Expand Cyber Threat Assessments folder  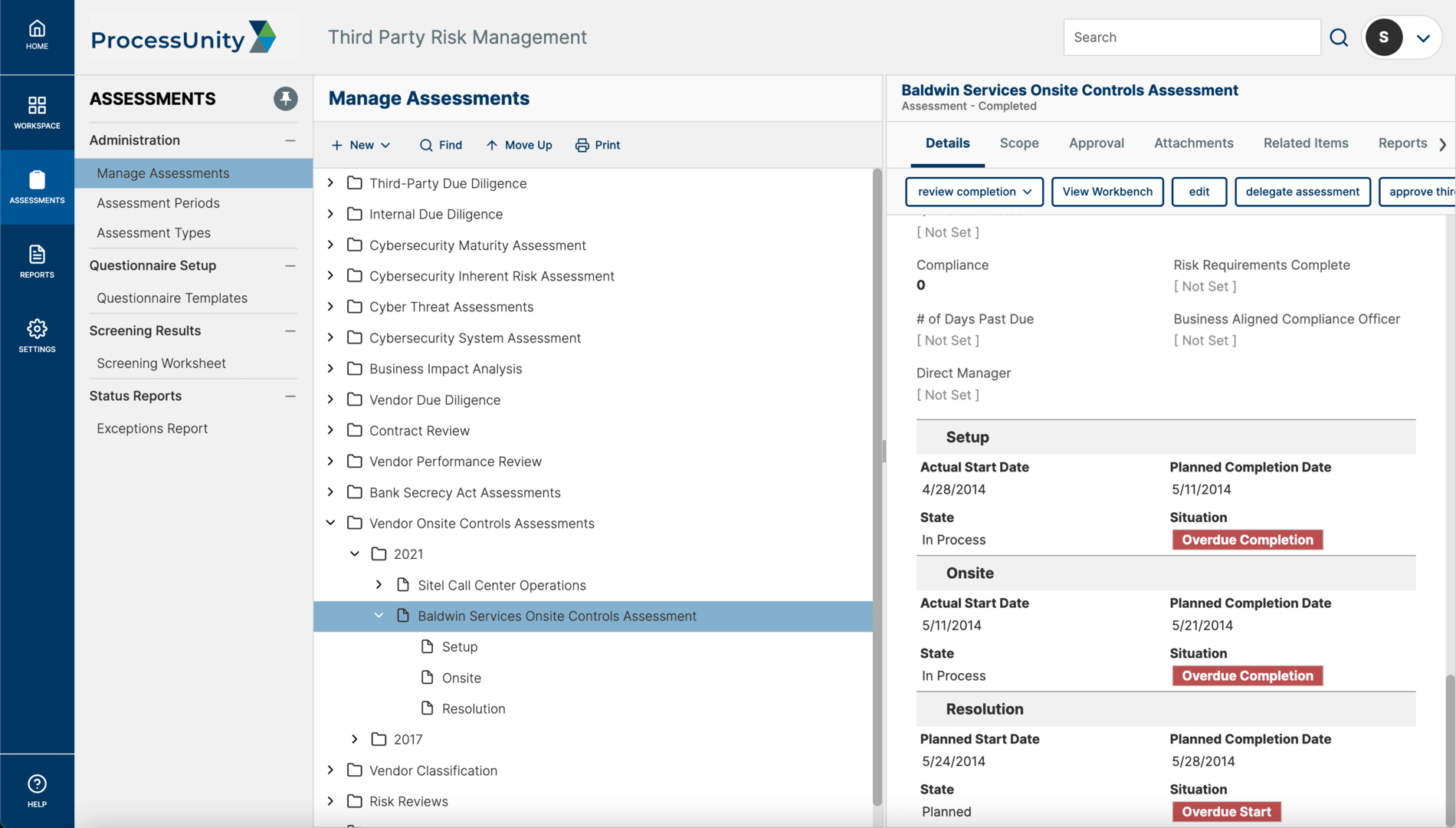tap(330, 307)
